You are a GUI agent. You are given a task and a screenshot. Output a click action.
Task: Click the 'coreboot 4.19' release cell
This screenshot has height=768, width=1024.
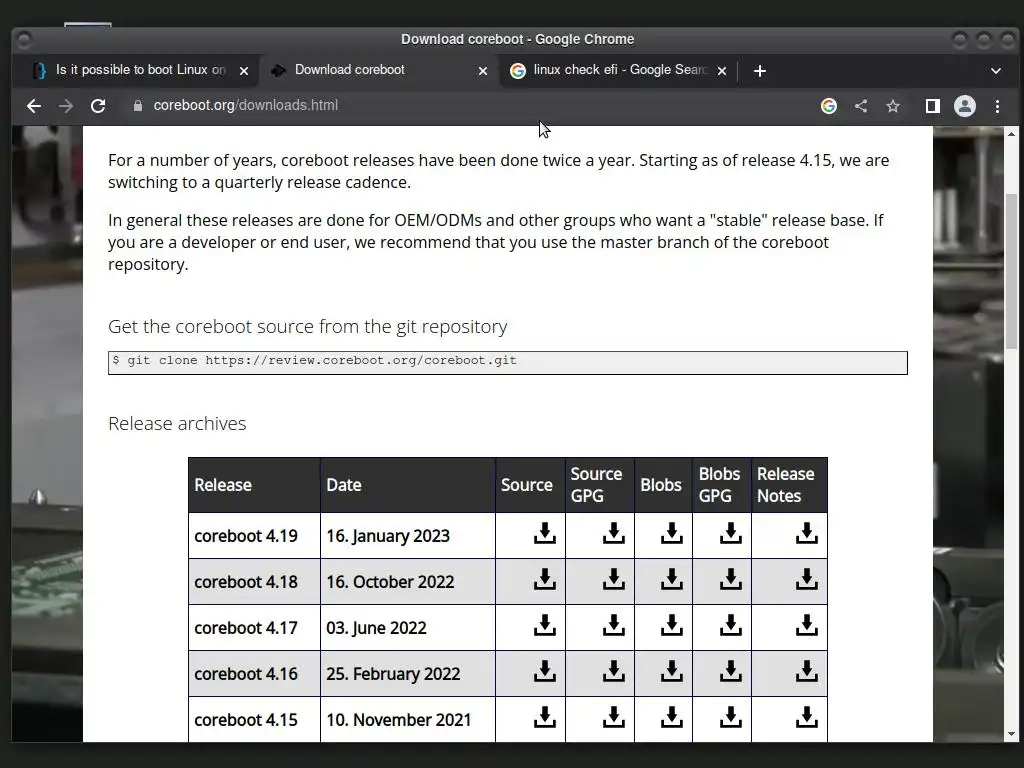[254, 536]
